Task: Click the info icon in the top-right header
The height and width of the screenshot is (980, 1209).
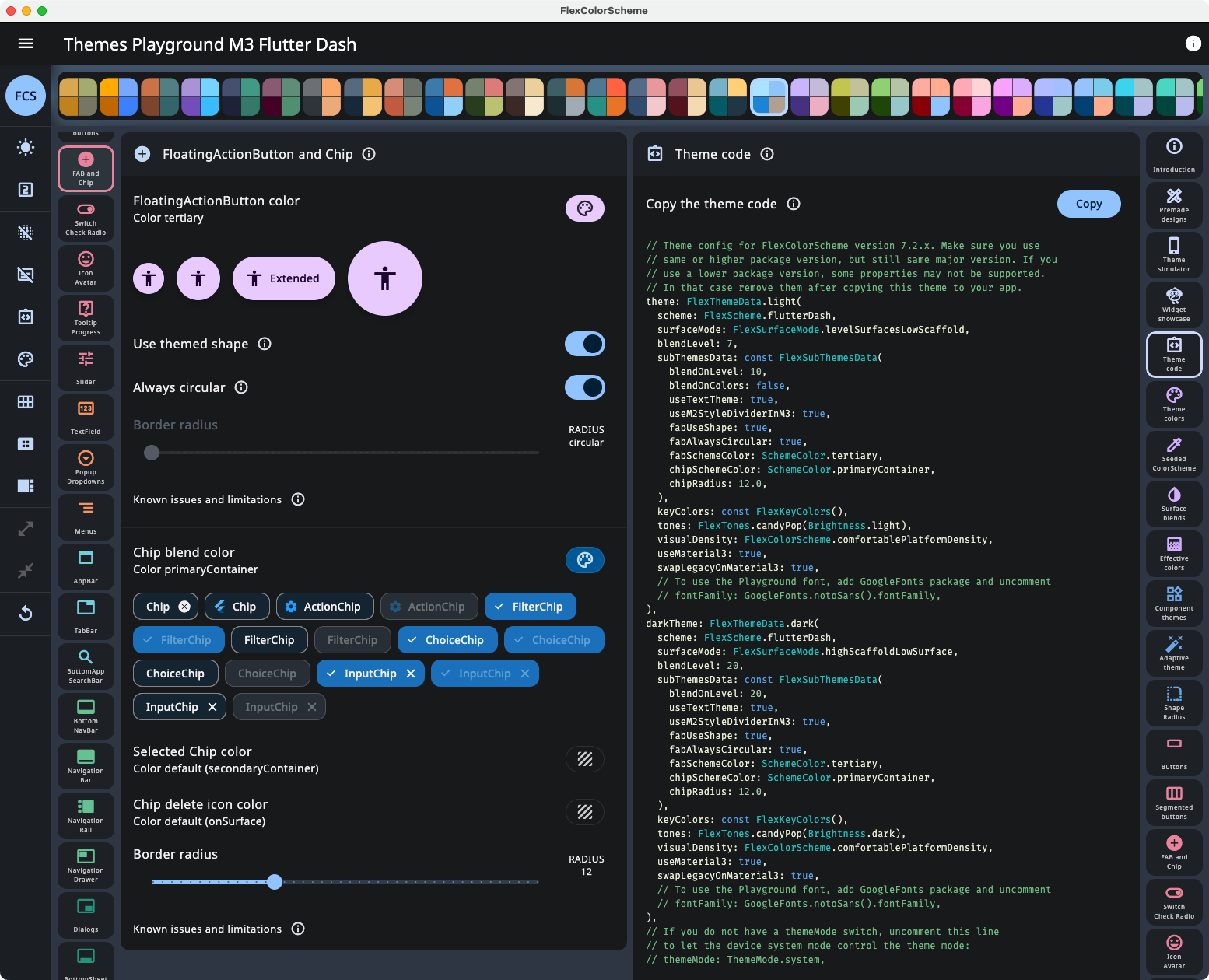Action: pos(1193,44)
